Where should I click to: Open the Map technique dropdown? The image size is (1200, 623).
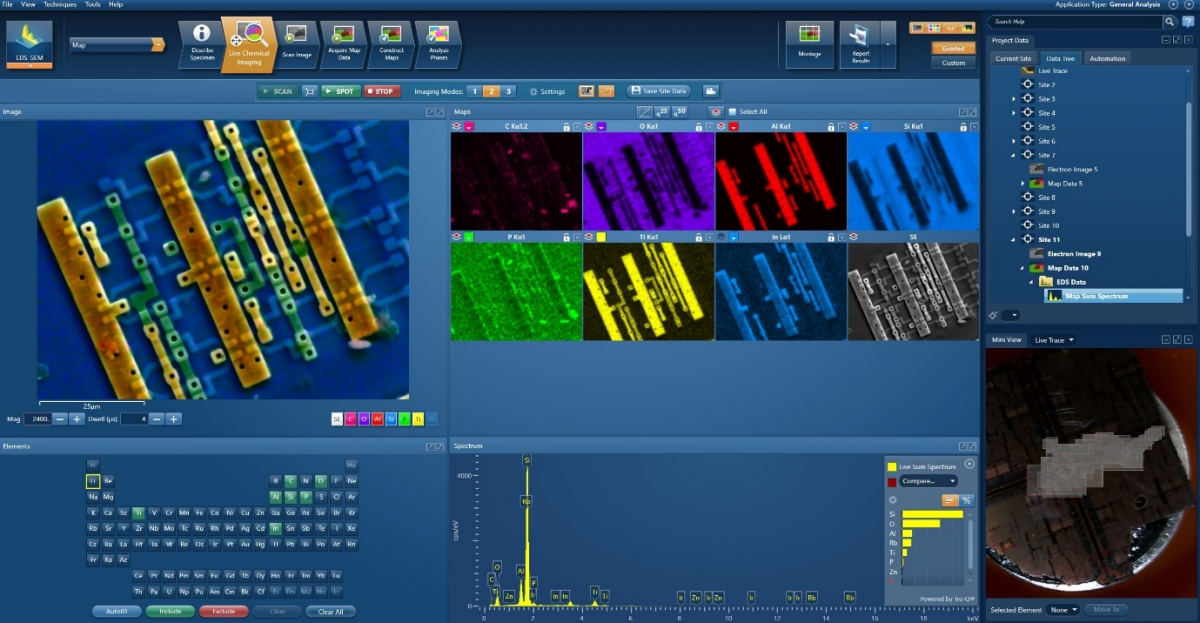pos(157,44)
